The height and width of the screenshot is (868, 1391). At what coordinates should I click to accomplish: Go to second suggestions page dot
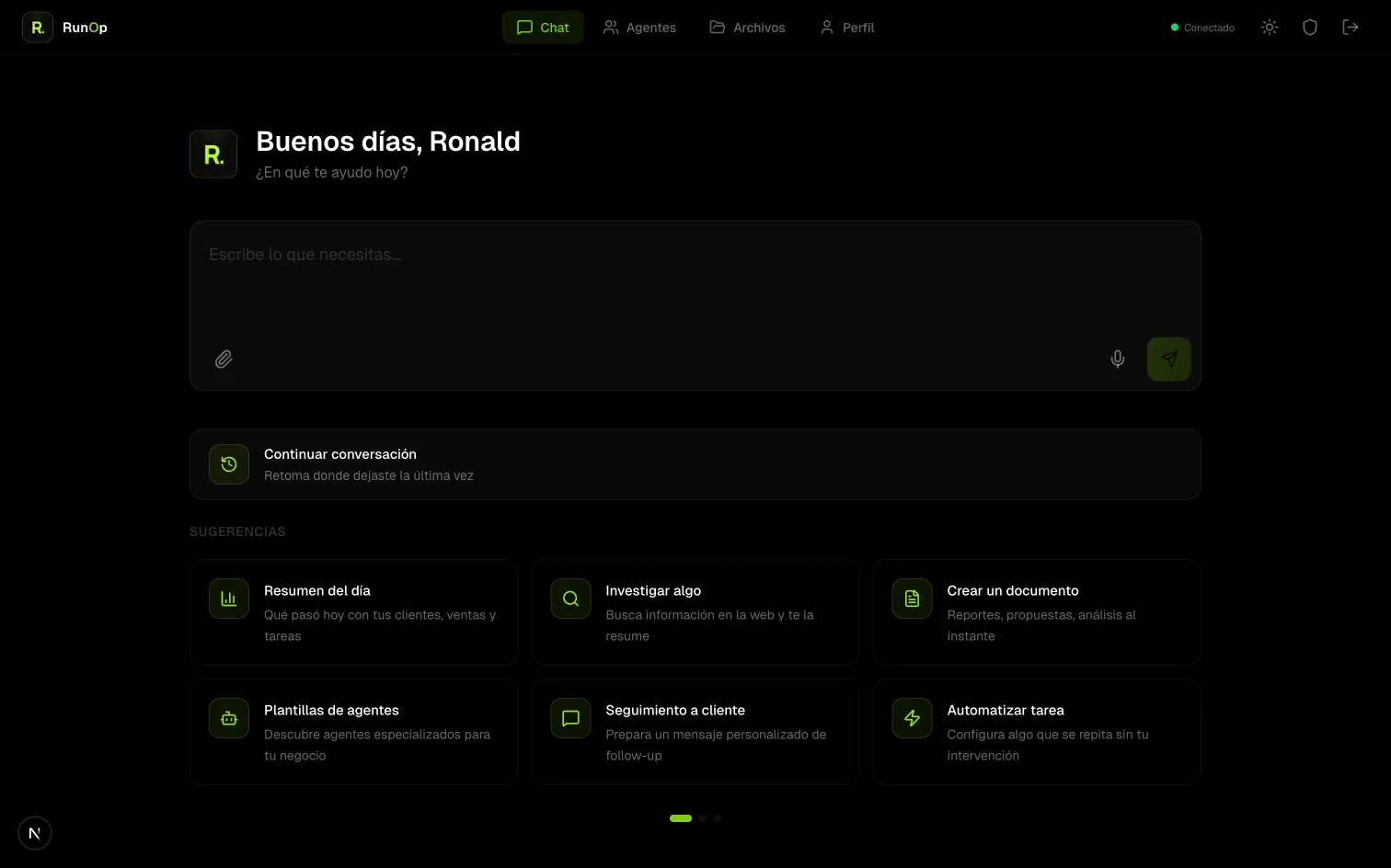(x=703, y=818)
